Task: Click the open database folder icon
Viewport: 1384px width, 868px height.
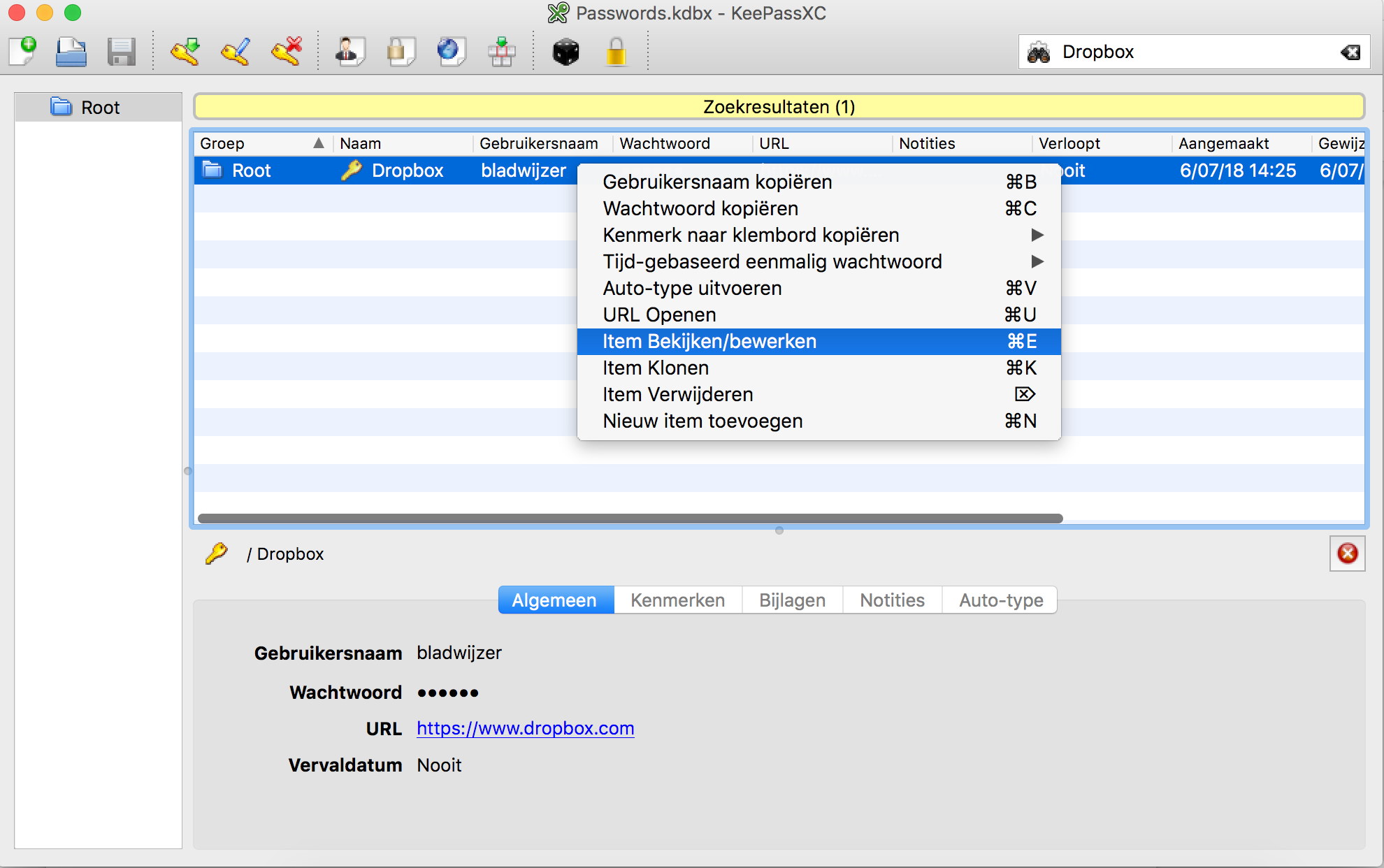Action: click(71, 52)
